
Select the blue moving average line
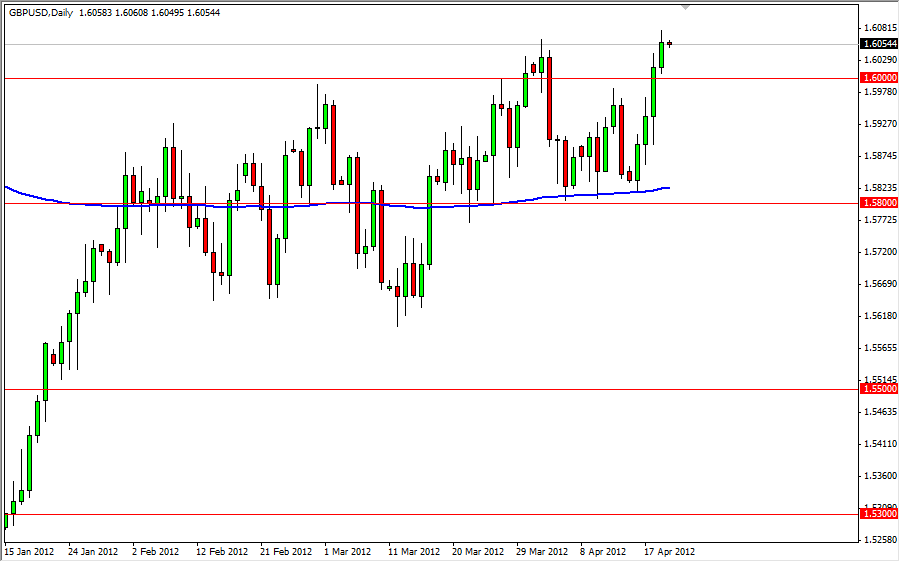point(337,203)
